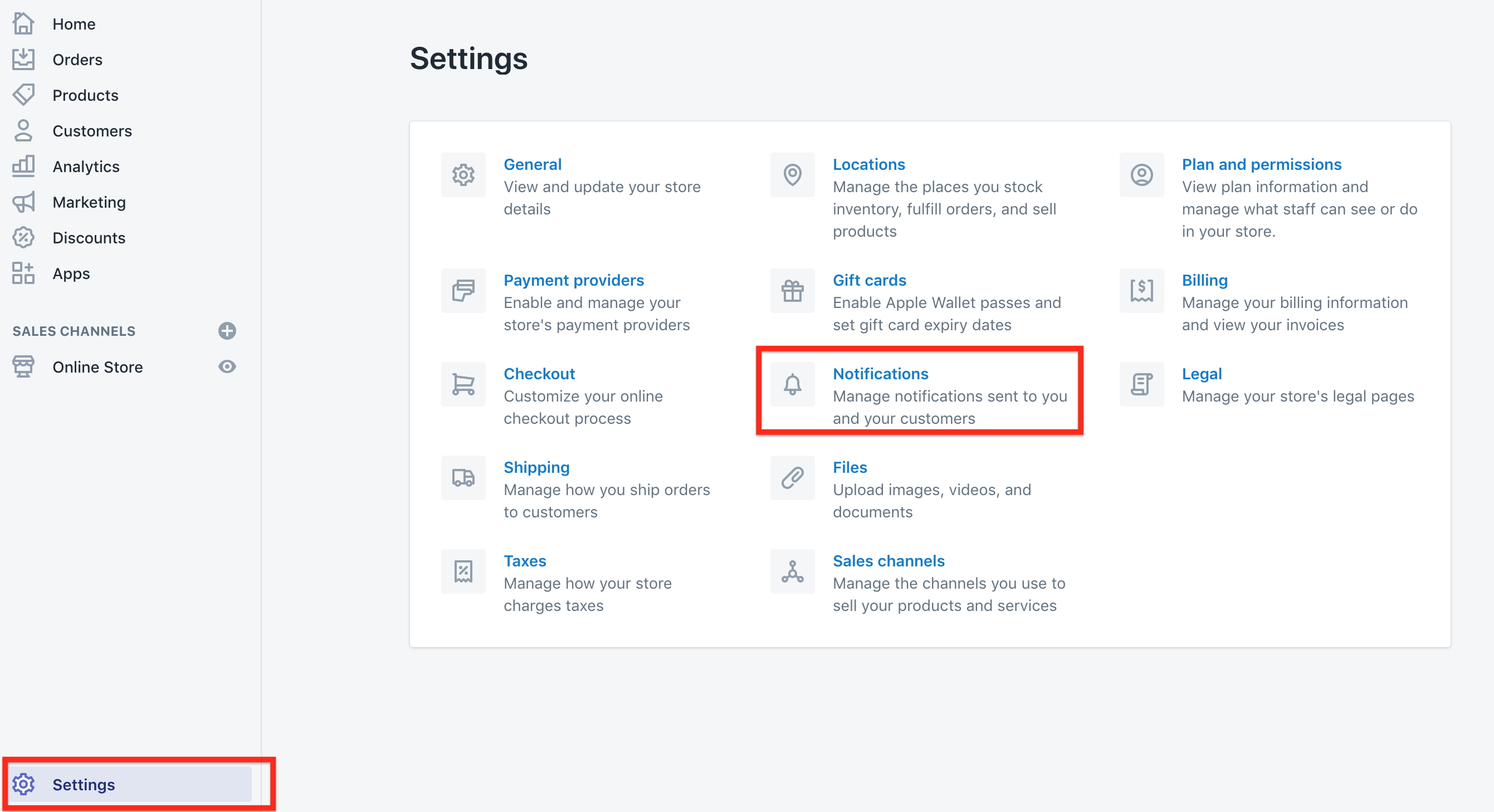The image size is (1494, 812).
Task: View Online Store with eye icon
Action: click(x=227, y=366)
